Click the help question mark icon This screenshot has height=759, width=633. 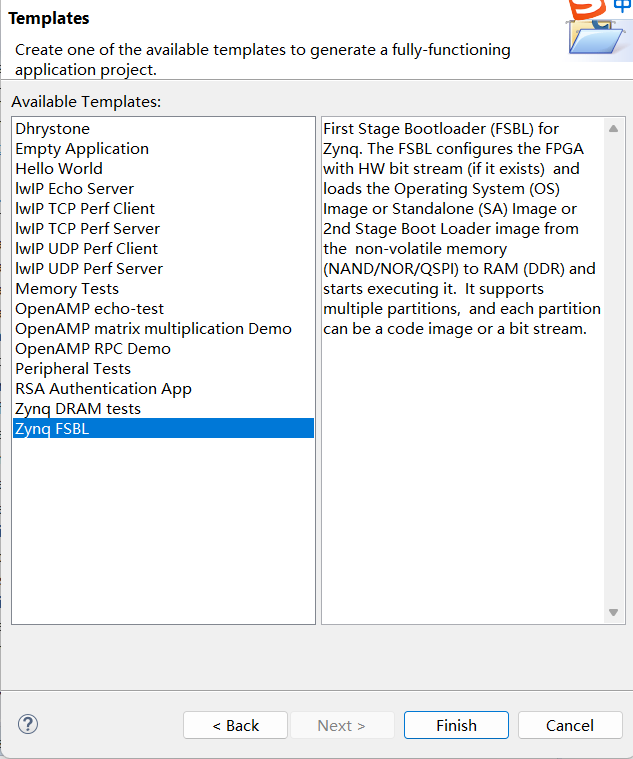tap(28, 724)
